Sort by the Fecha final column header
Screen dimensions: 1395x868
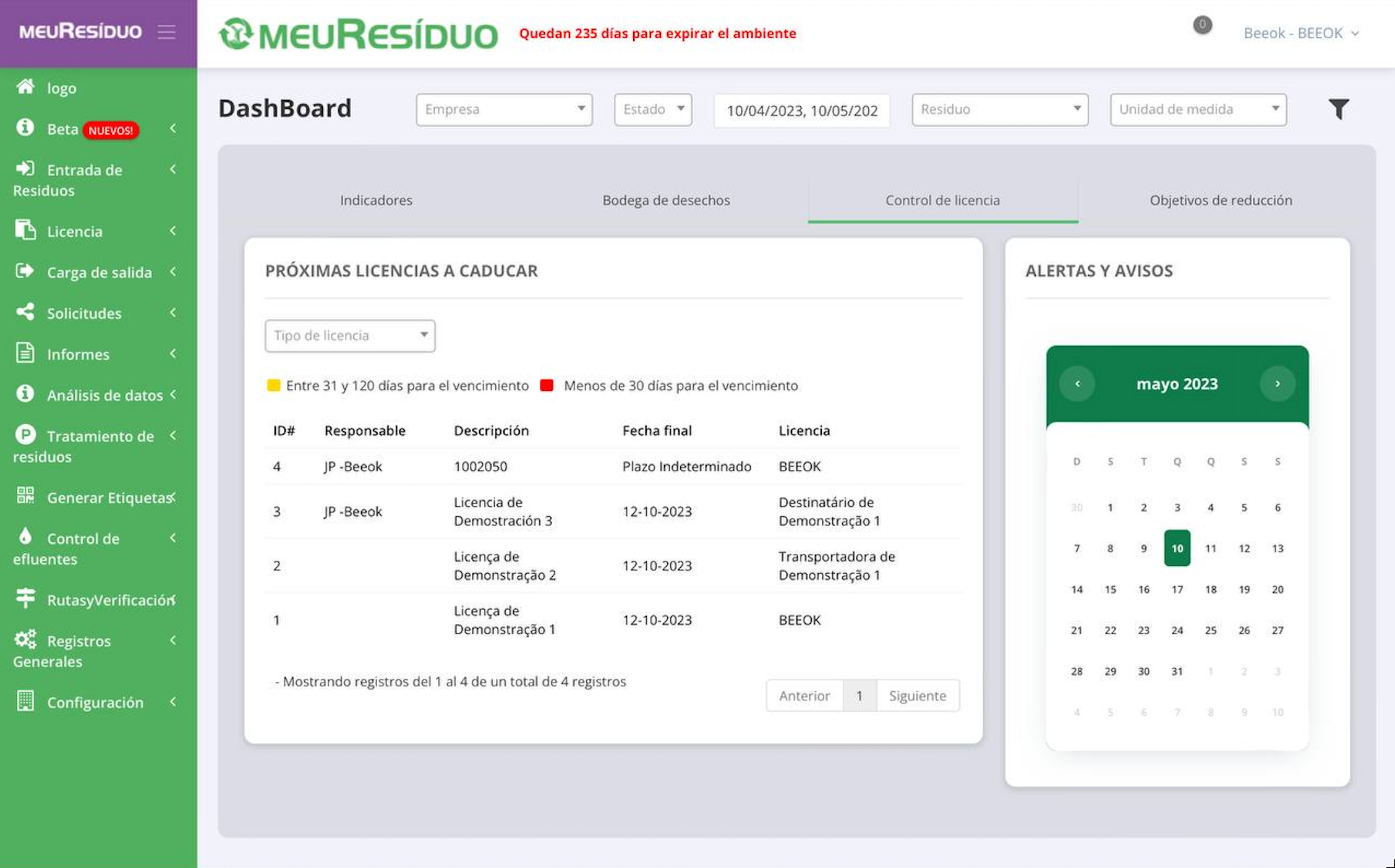point(657,430)
